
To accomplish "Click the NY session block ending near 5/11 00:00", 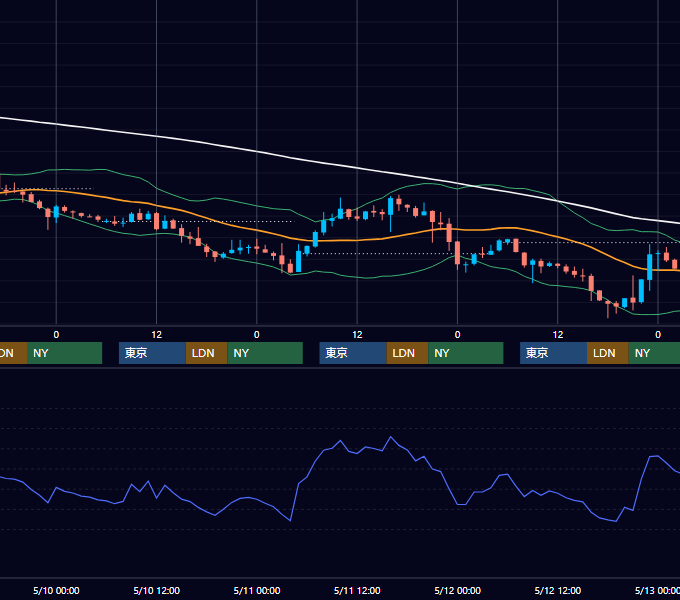I will pyautogui.click(x=265, y=353).
